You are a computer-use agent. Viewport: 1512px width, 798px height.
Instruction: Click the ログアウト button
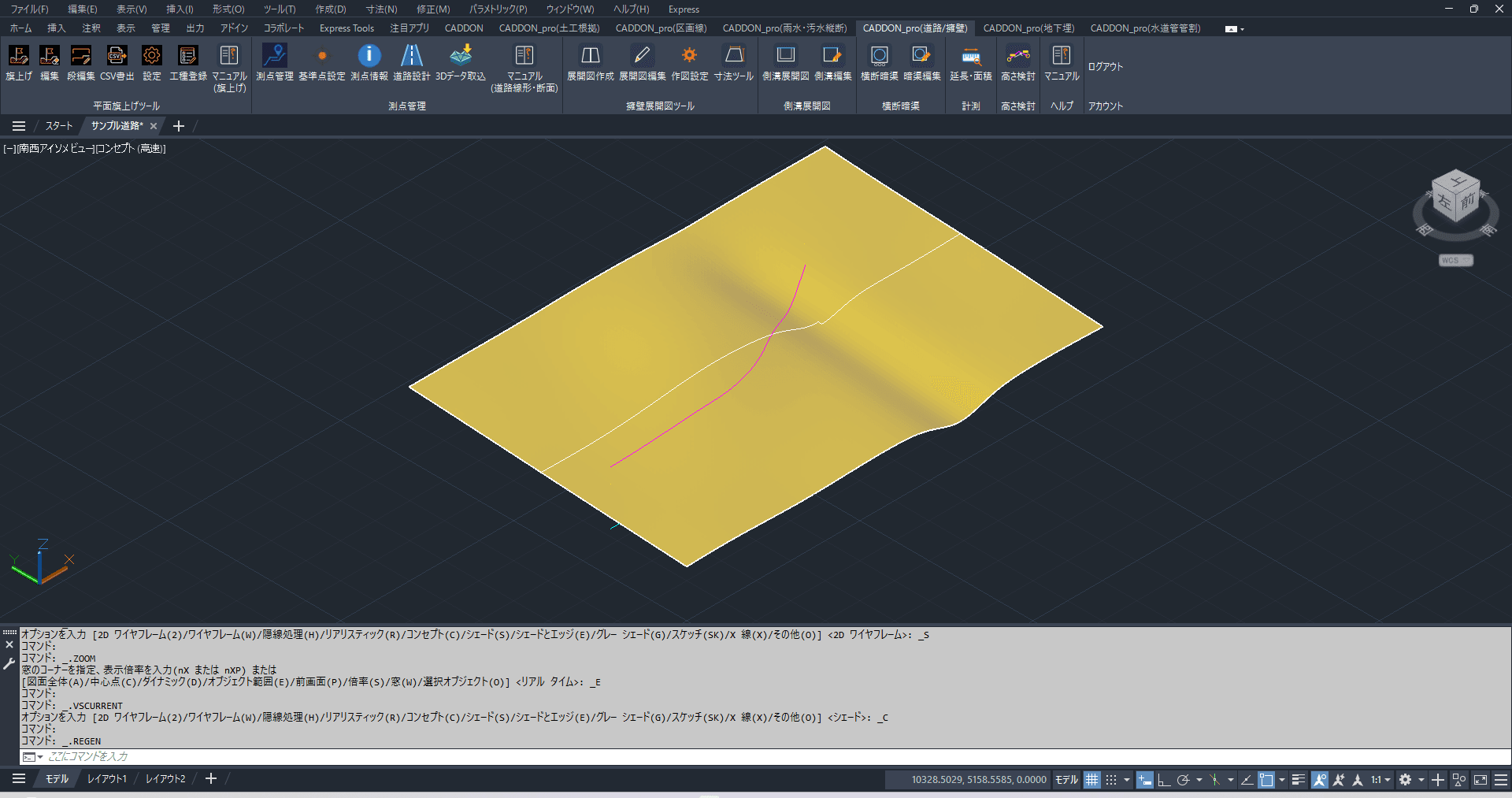pos(1106,67)
